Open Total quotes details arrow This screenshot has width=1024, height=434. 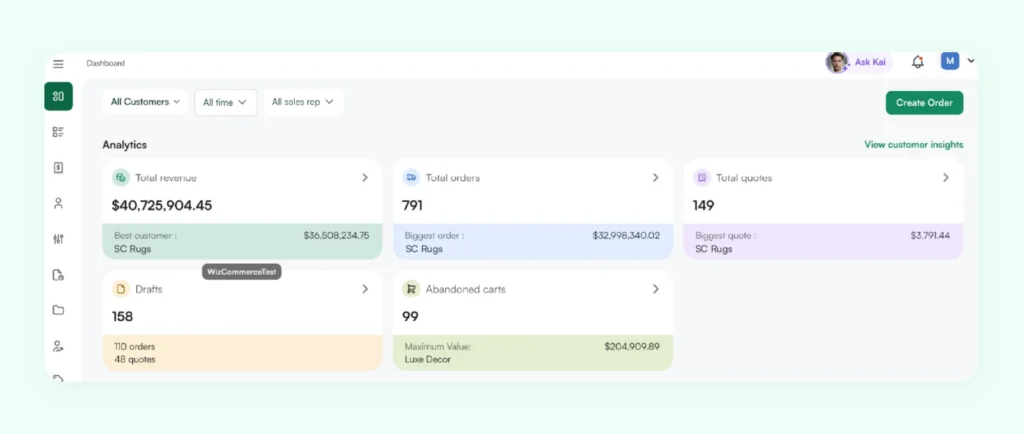pos(946,178)
